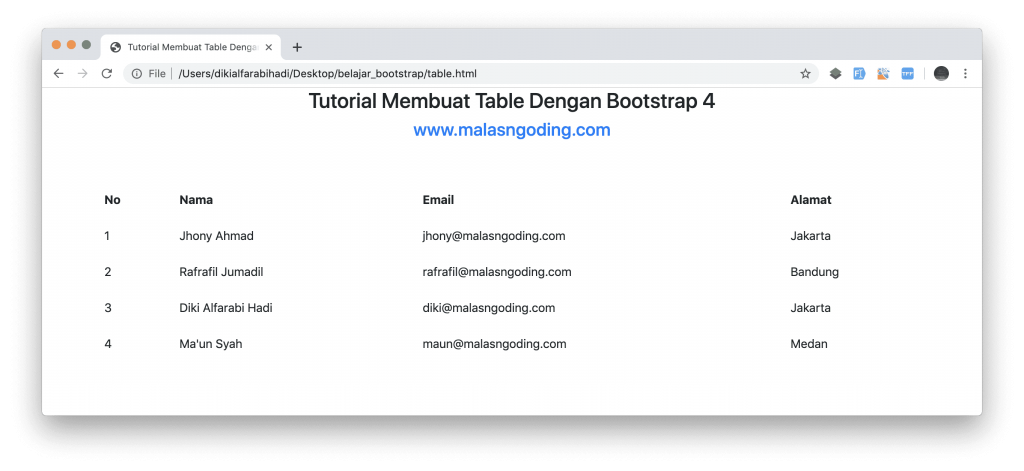
Task: Select the name Diki Alfarabi Hadi
Action: point(226,308)
